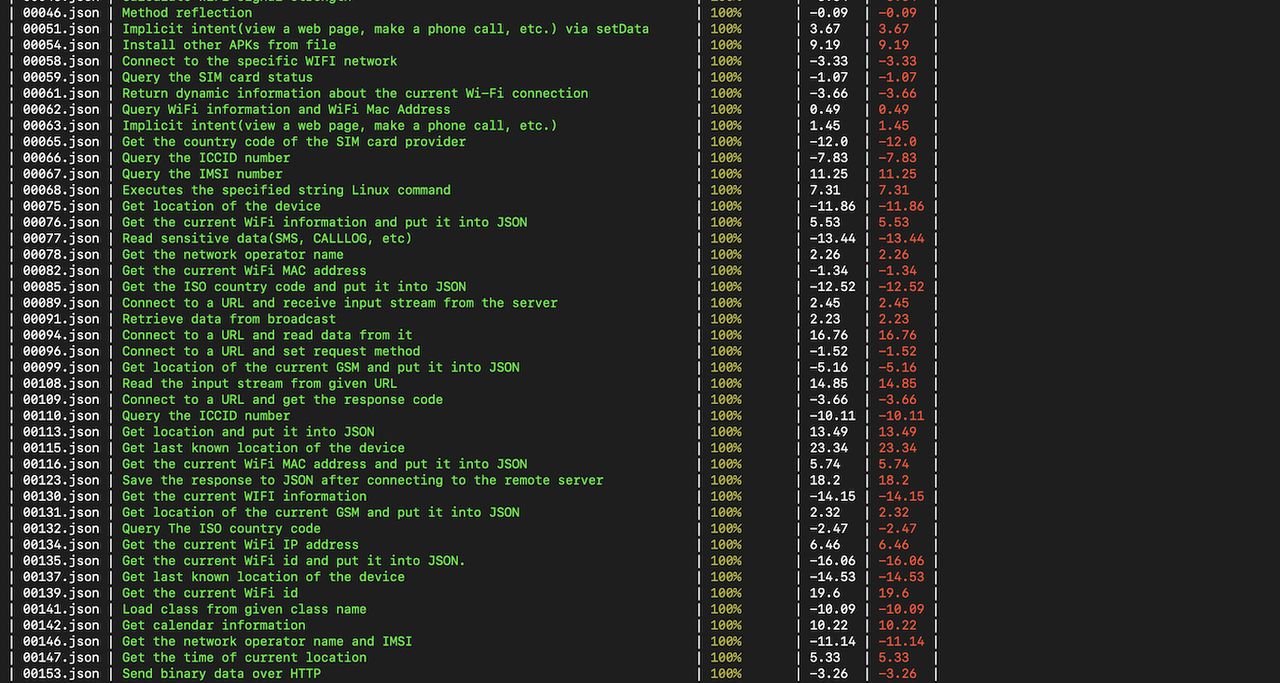Click the file name 00130.json
This screenshot has width=1280, height=683.
(x=61, y=496)
